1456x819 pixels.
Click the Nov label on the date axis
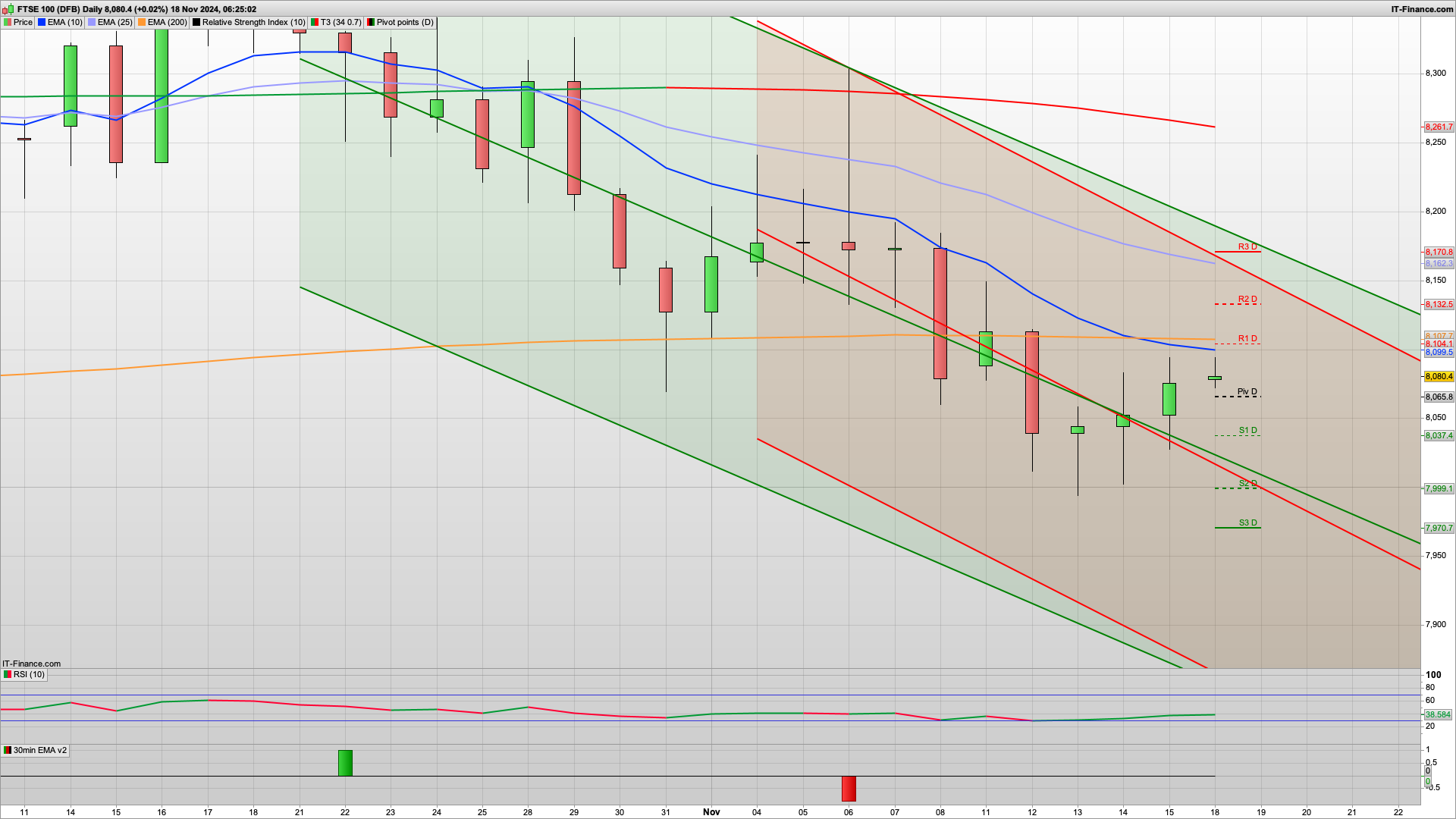(711, 811)
